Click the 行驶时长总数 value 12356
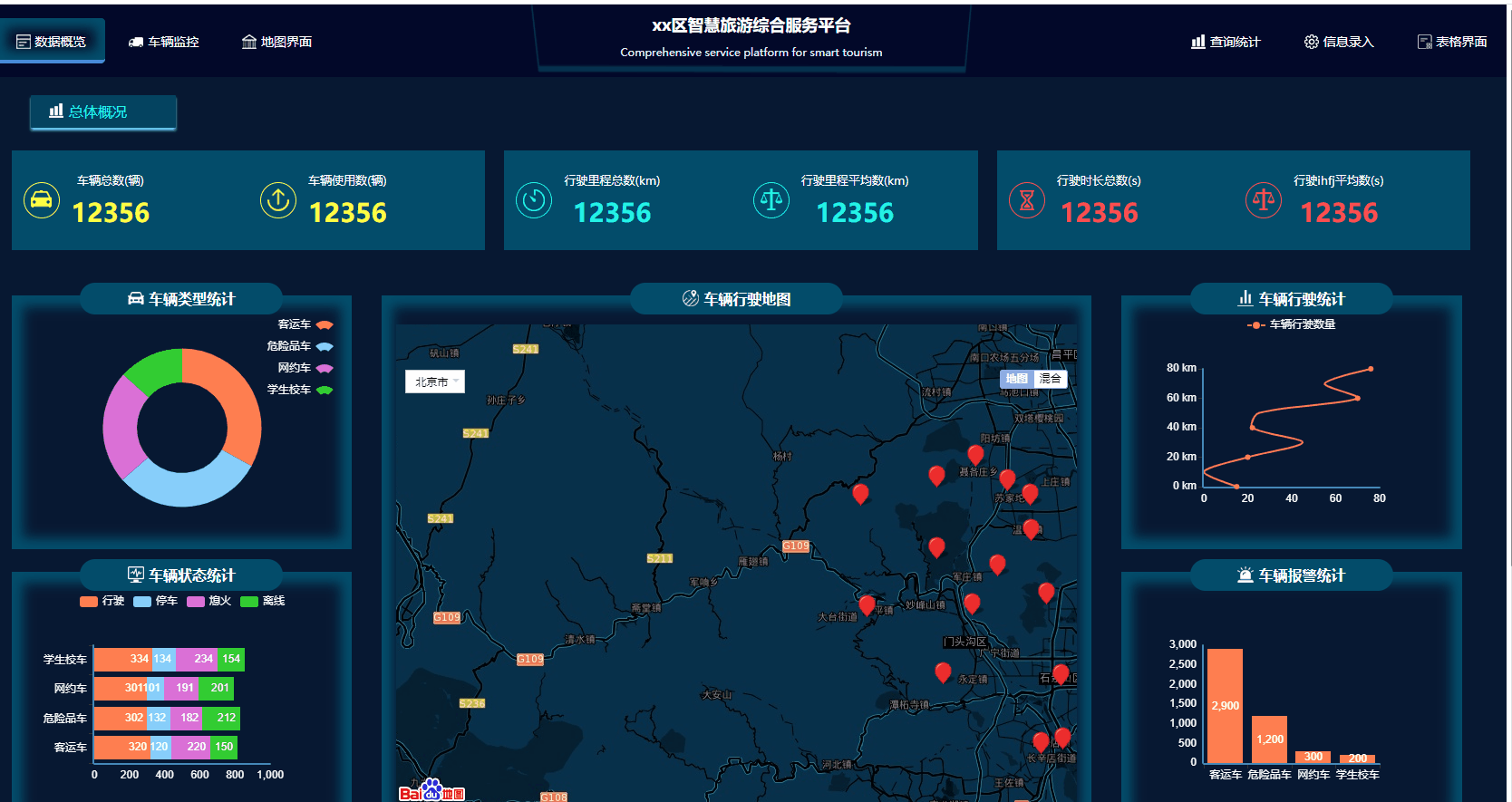Image resolution: width=1512 pixels, height=802 pixels. point(1100,212)
